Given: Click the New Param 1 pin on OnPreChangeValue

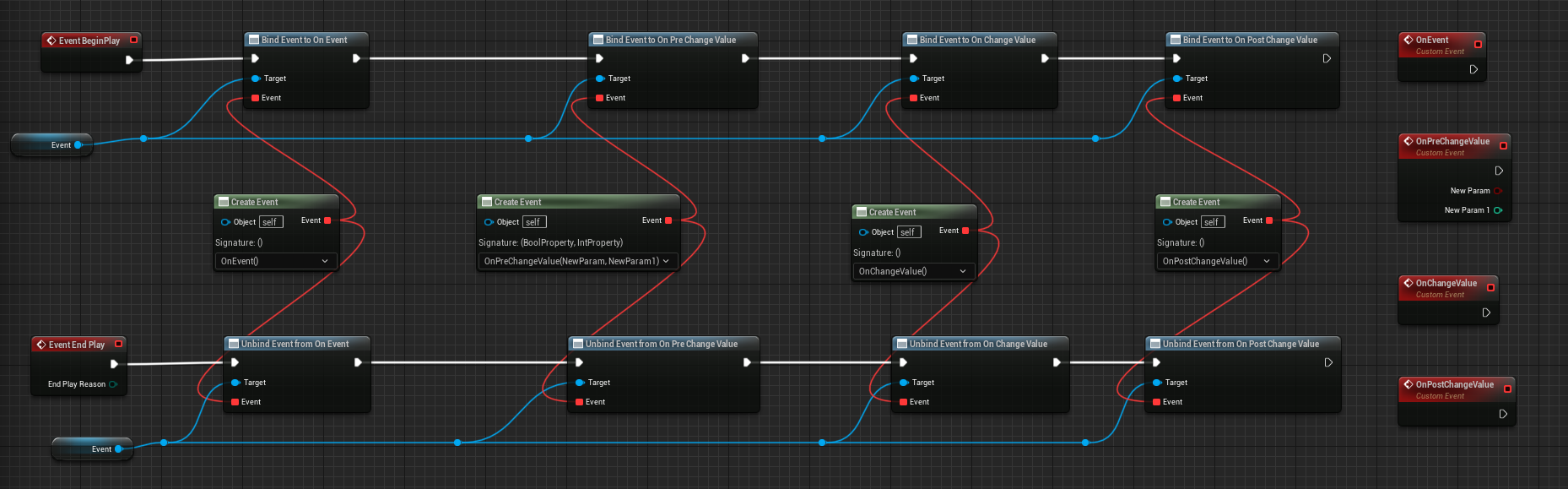Looking at the screenshot, I should pyautogui.click(x=1497, y=210).
